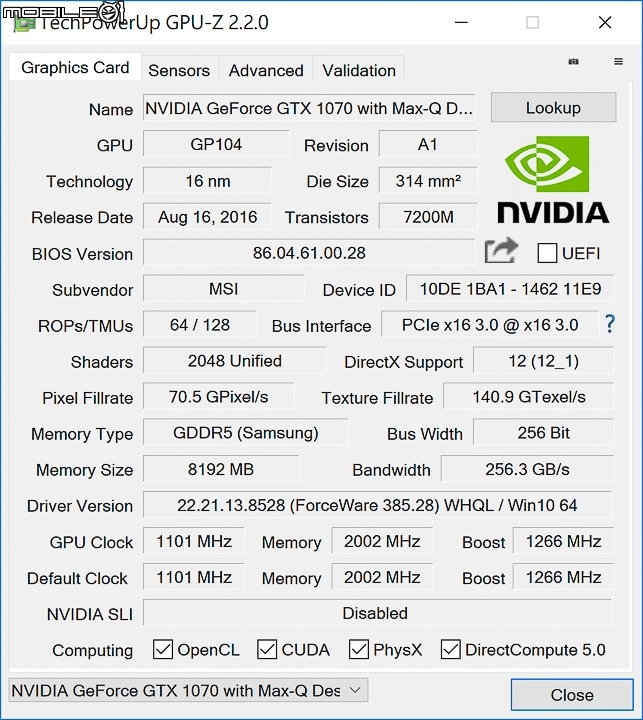The height and width of the screenshot is (720, 643).
Task: Click the Driver Version ForceWare 385.28 field
Action: [378, 505]
